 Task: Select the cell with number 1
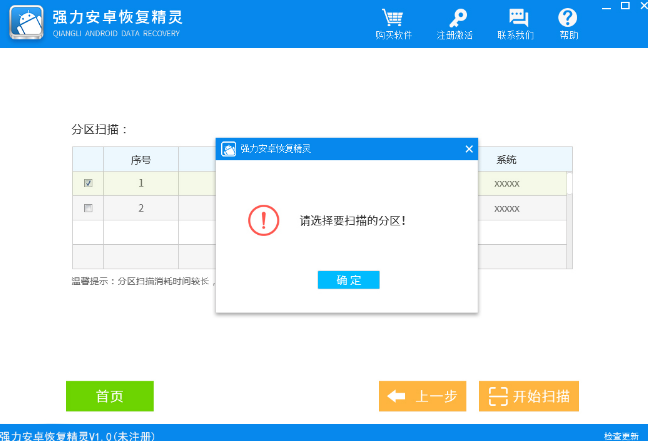click(x=141, y=183)
